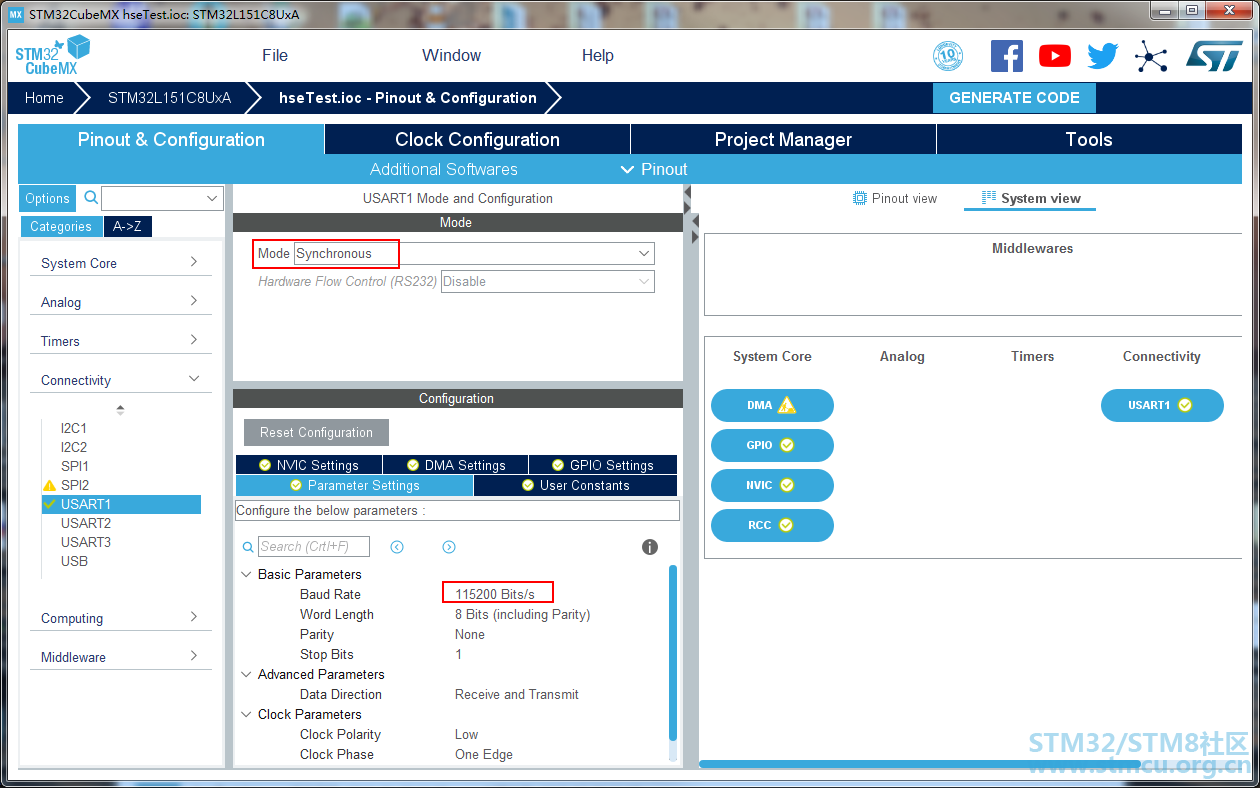Click the 10 years anniversary badge icon
The image size is (1260, 788).
point(947,56)
